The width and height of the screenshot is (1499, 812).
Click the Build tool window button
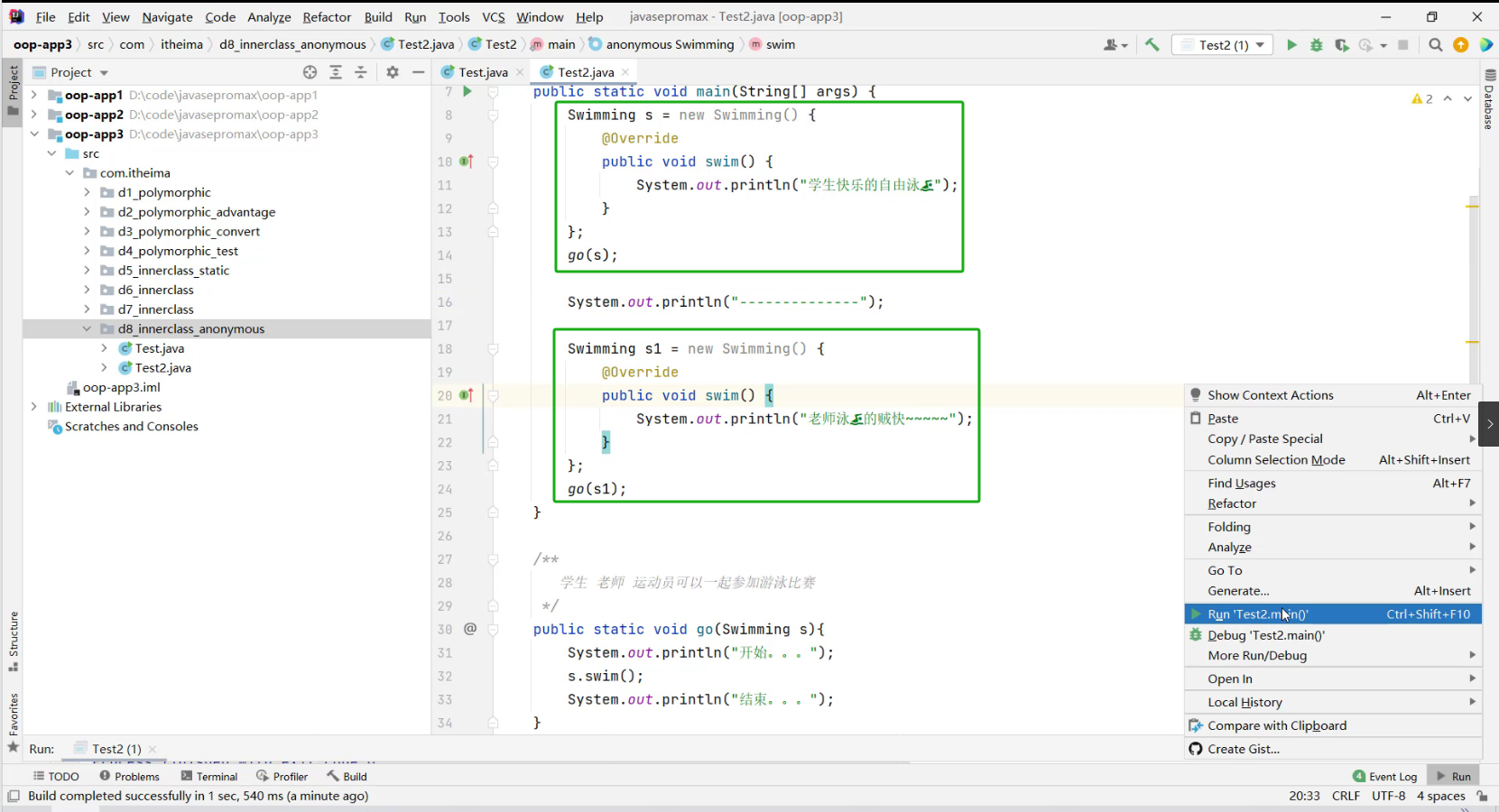(347, 776)
